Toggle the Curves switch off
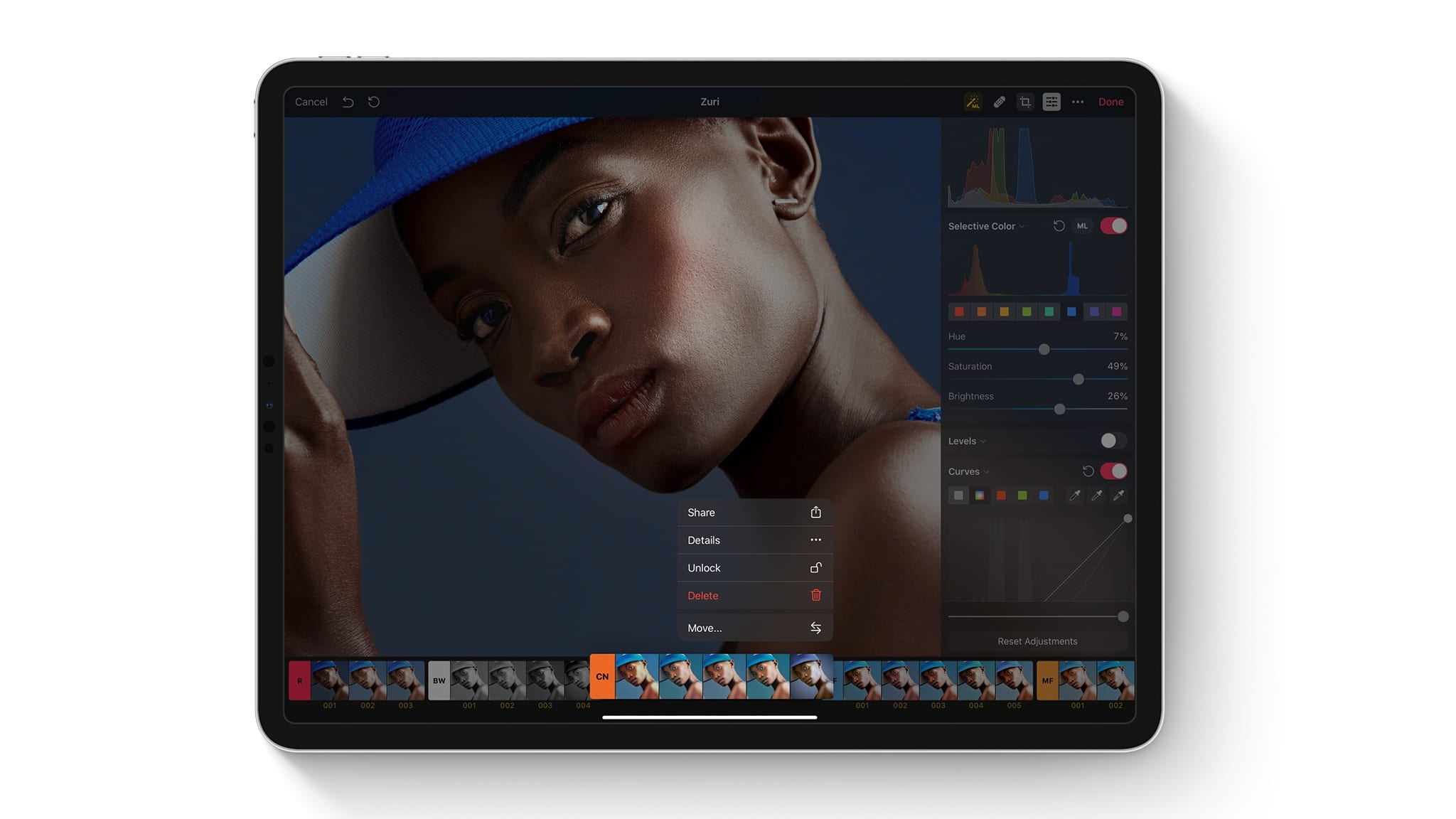Screen dimensions: 1456x819 (1113, 471)
